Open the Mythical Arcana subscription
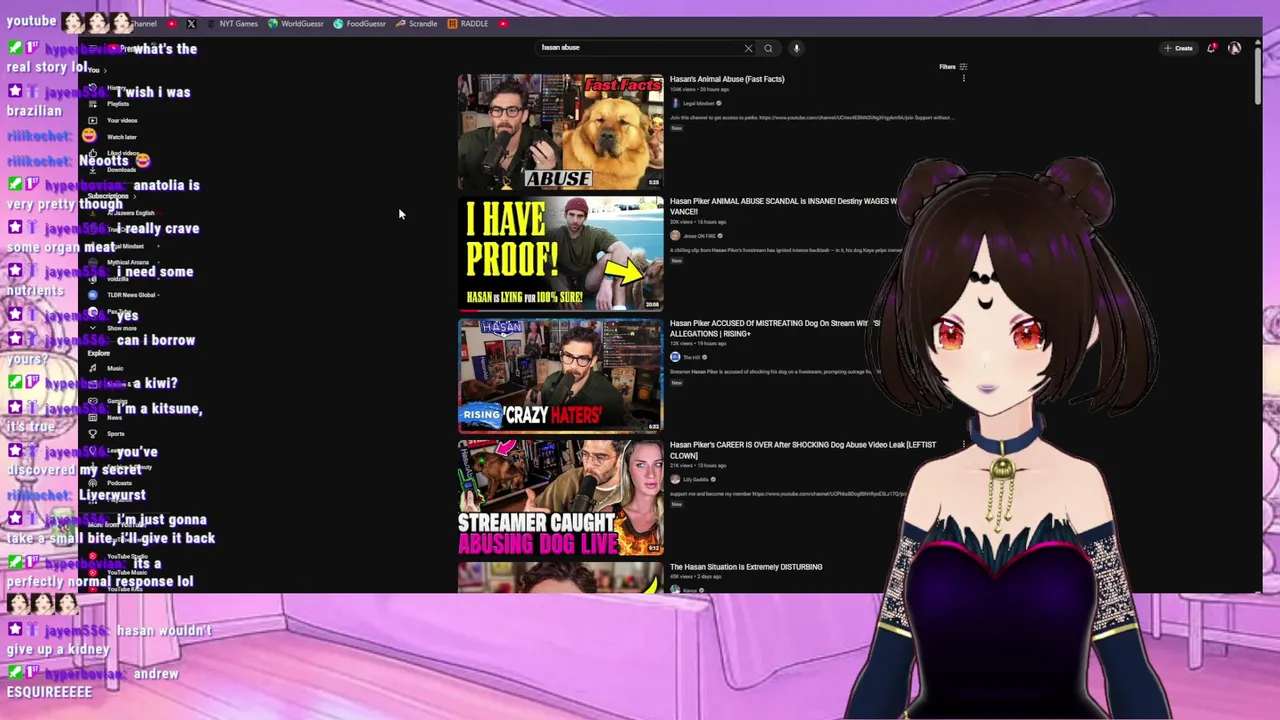Image resolution: width=1280 pixels, height=720 pixels. (x=119, y=262)
